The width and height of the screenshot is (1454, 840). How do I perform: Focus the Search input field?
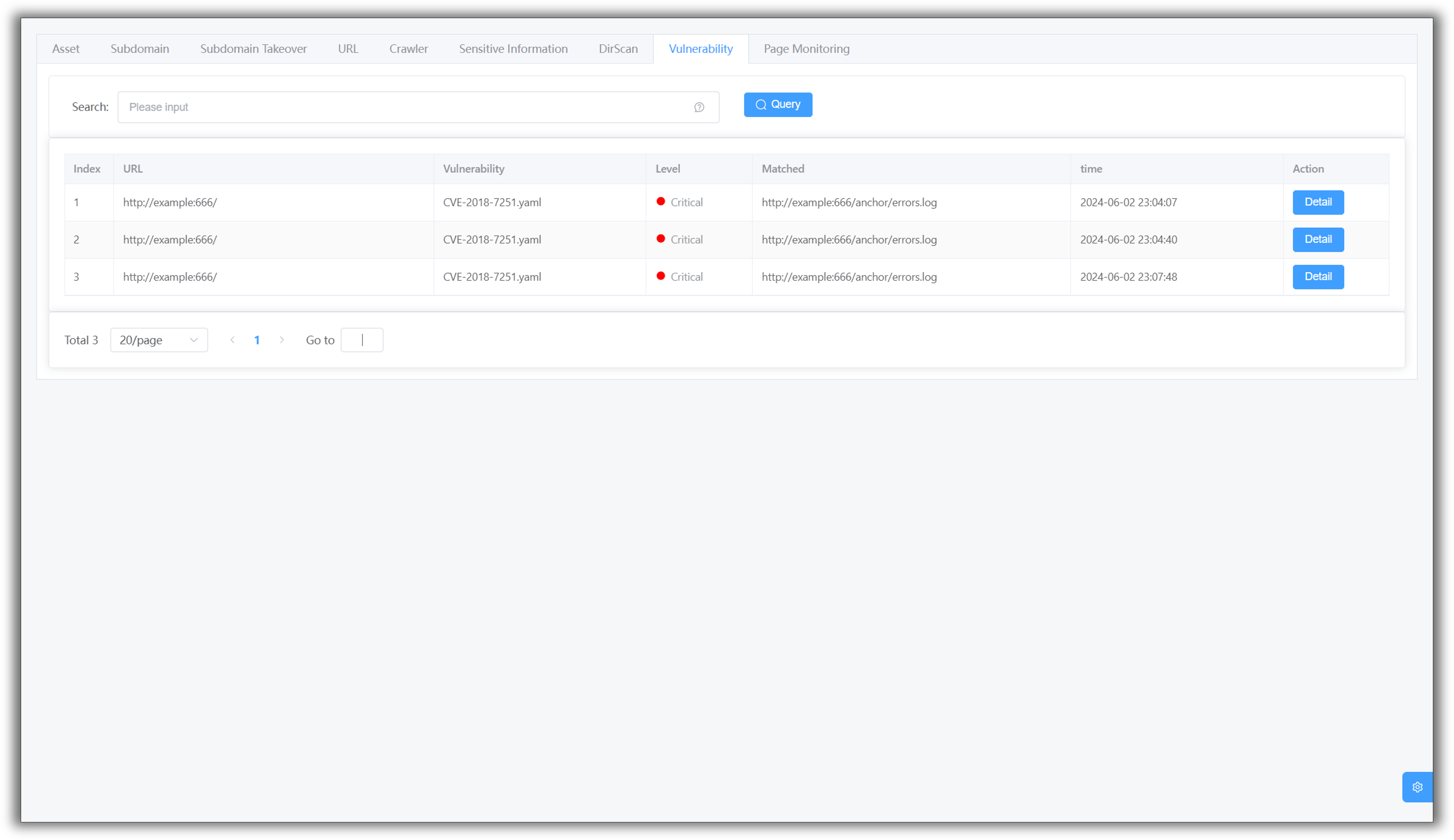point(404,107)
